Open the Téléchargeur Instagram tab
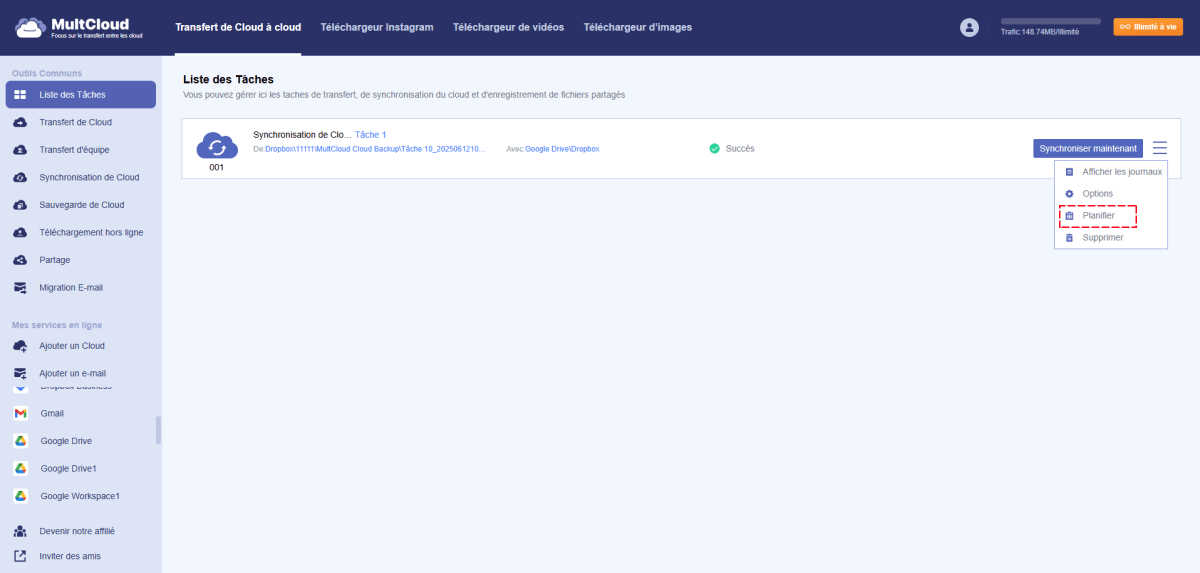 click(x=377, y=27)
